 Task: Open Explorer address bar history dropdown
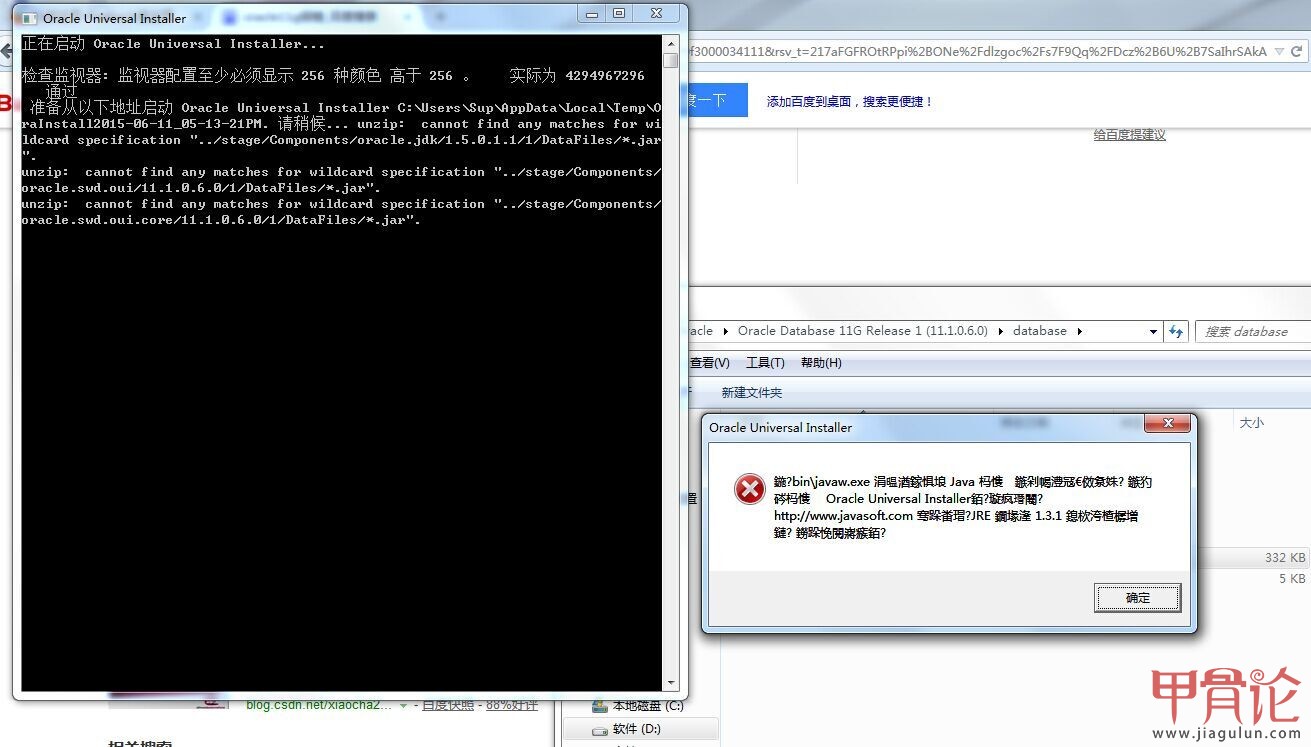1153,331
